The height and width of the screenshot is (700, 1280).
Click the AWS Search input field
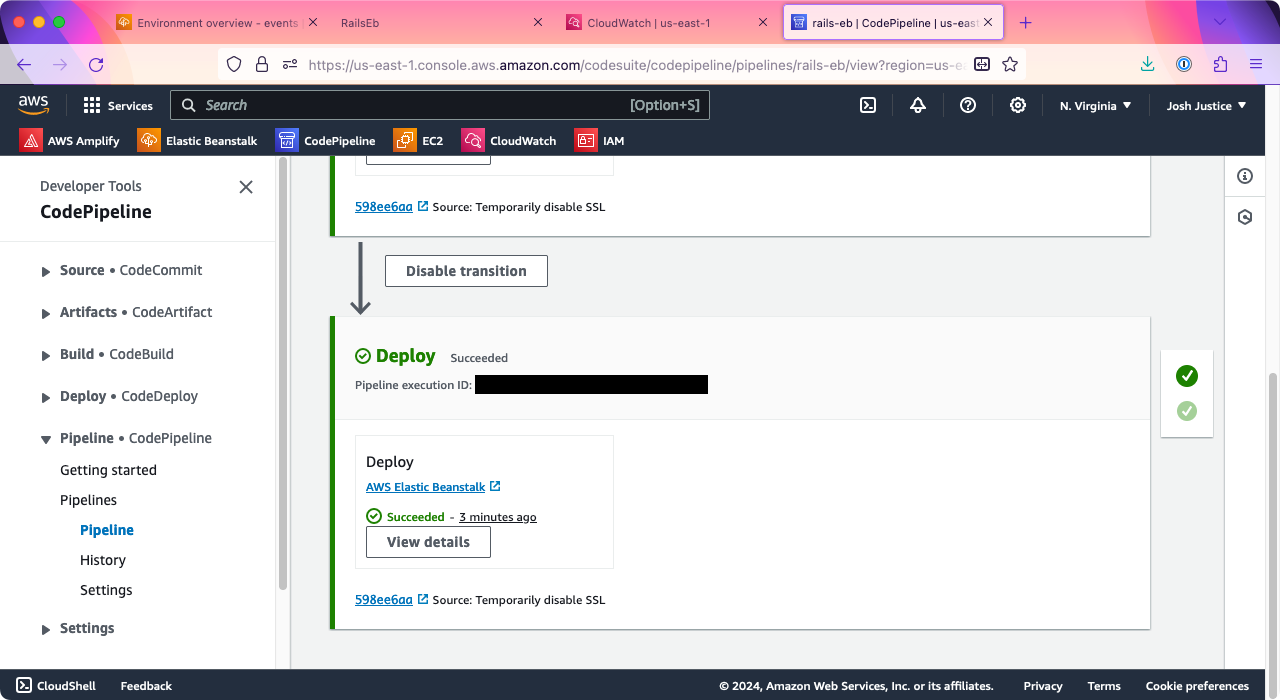tap(440, 105)
